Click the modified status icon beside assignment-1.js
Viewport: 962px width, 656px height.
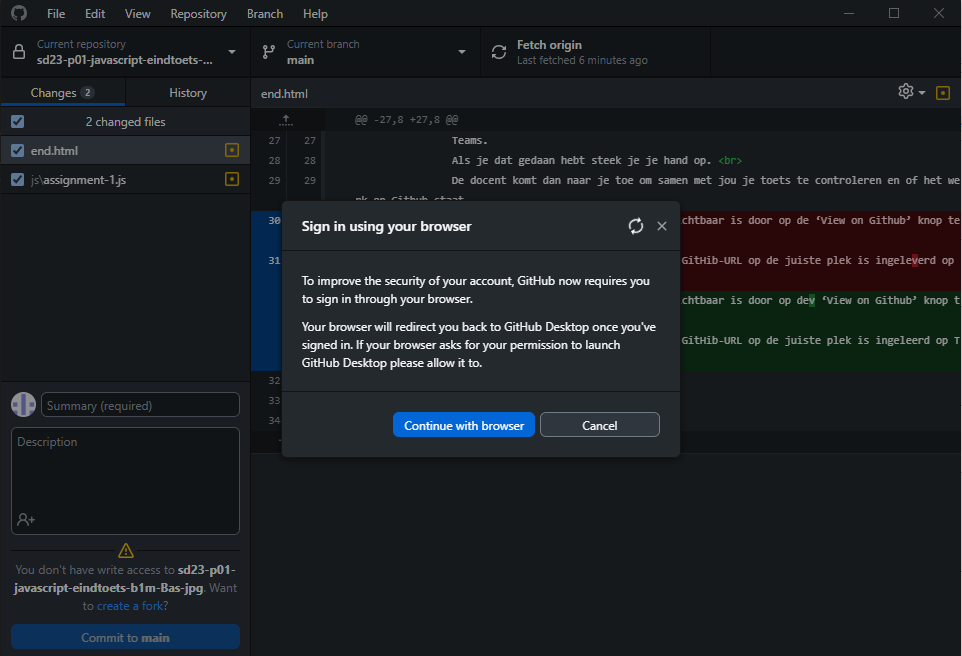coord(232,179)
